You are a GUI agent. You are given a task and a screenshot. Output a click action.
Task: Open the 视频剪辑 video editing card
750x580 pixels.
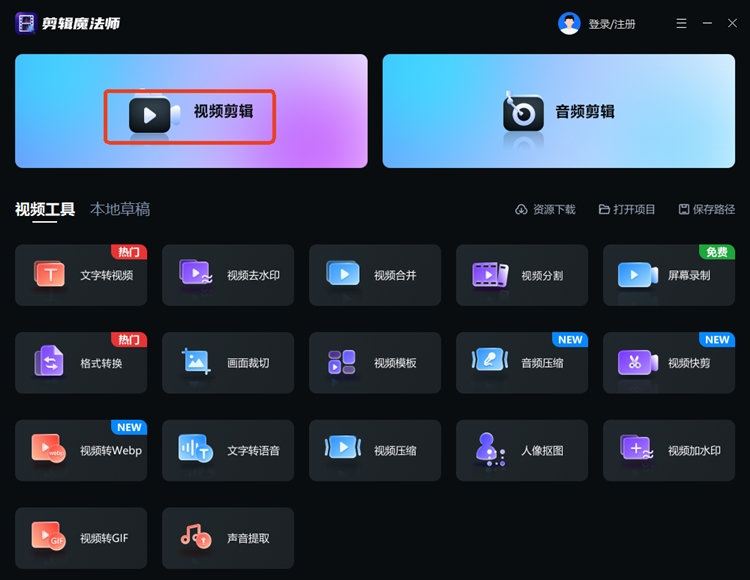point(191,111)
